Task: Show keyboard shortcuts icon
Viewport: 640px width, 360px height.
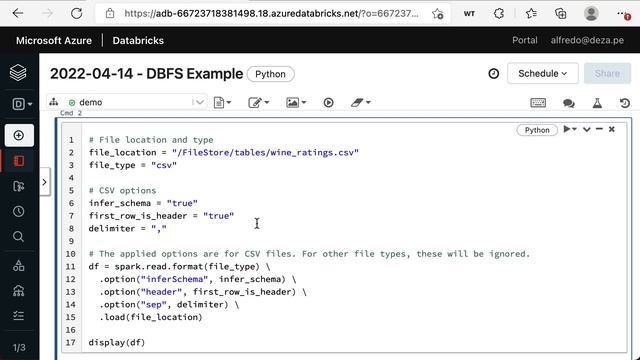Action: 538,103
